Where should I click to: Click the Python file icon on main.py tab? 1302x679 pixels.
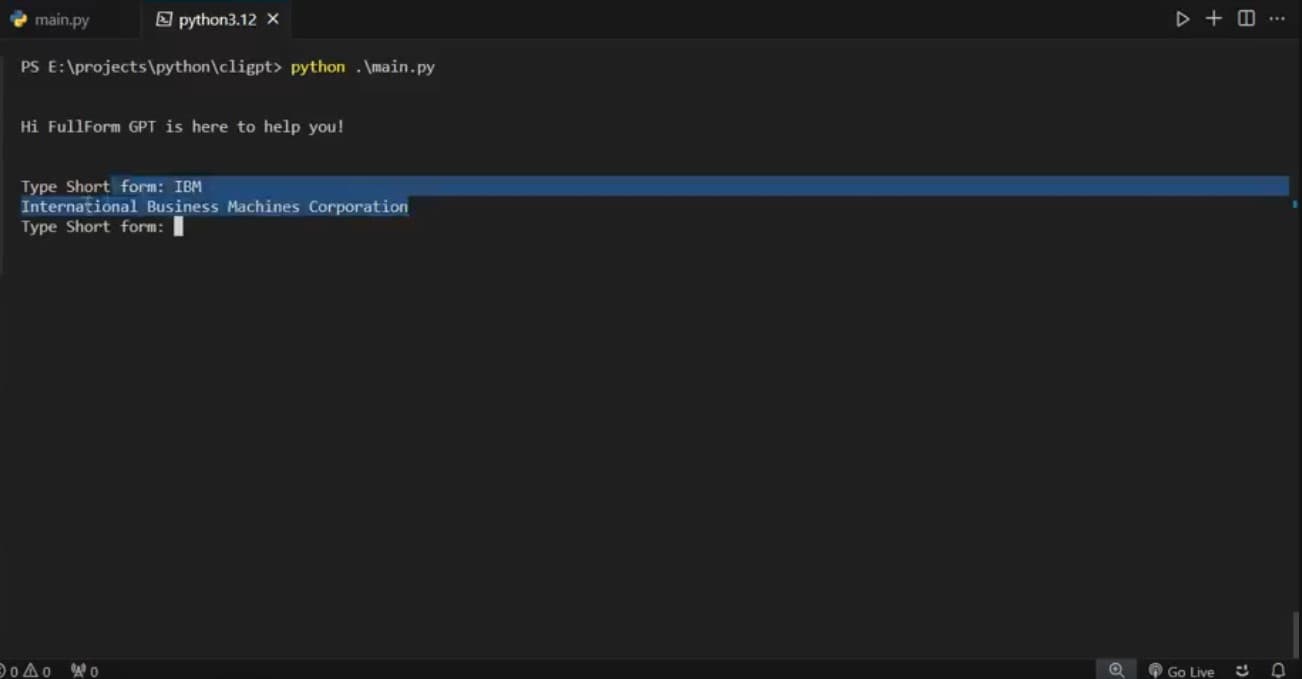19,19
